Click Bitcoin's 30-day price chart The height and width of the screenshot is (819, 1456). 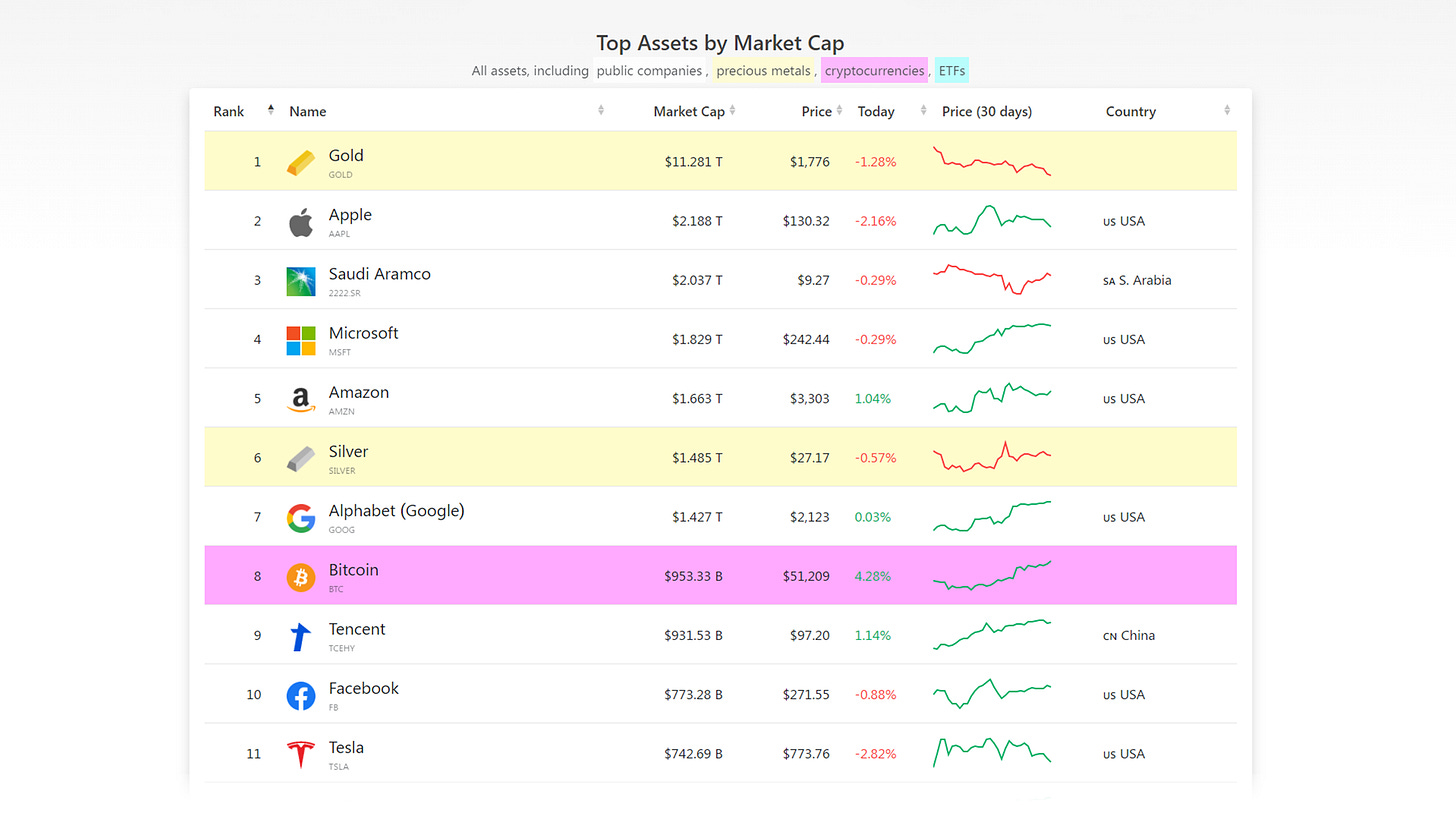click(992, 575)
